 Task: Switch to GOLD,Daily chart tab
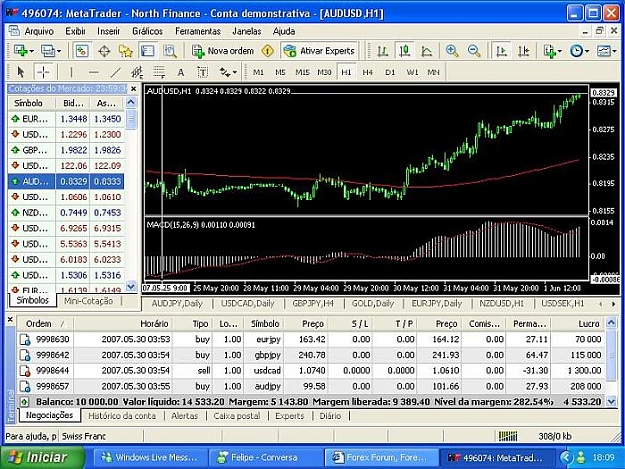click(x=372, y=304)
